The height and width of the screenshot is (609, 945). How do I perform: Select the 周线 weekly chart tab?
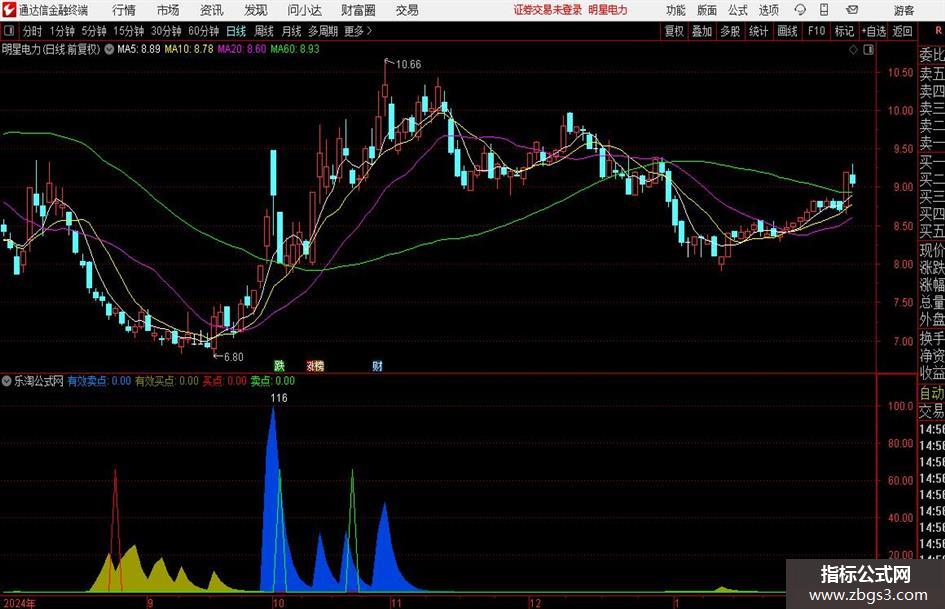(x=263, y=31)
